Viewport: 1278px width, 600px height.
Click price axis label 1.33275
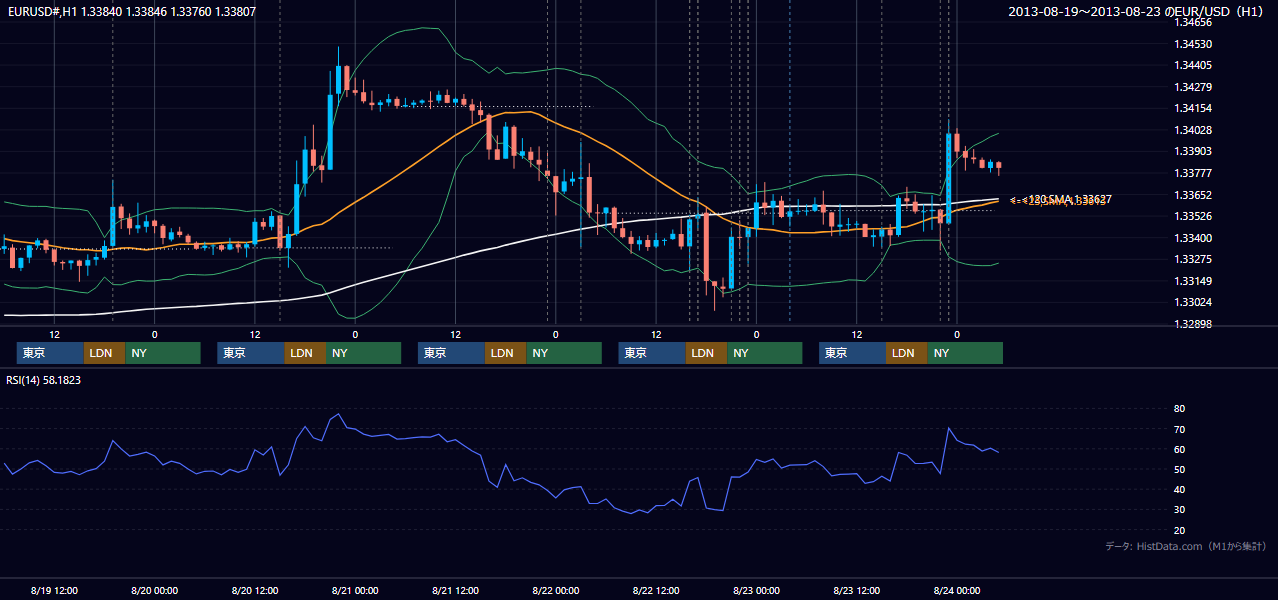click(x=1193, y=259)
